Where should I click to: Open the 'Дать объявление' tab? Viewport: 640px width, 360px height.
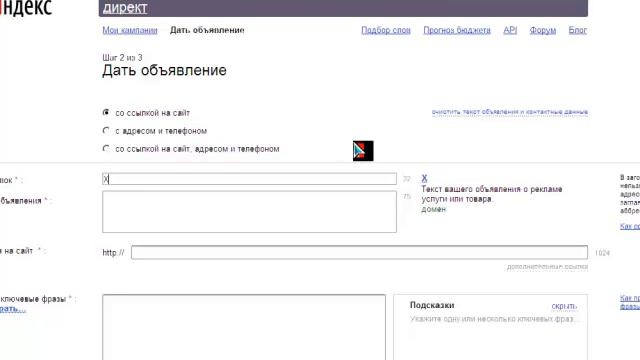click(x=207, y=30)
